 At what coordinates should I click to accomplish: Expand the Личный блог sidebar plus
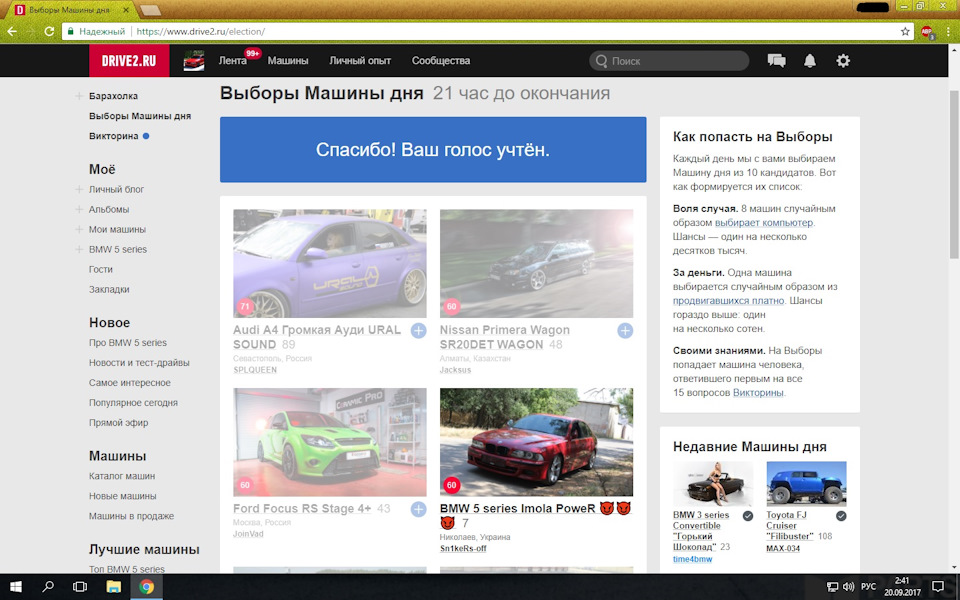pos(79,190)
